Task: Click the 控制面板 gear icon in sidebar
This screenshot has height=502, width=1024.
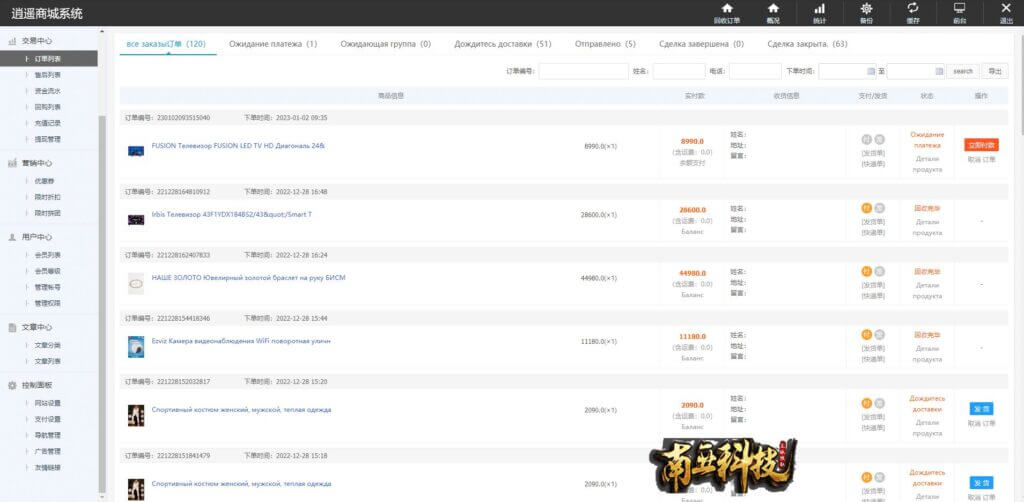Action: [x=12, y=385]
